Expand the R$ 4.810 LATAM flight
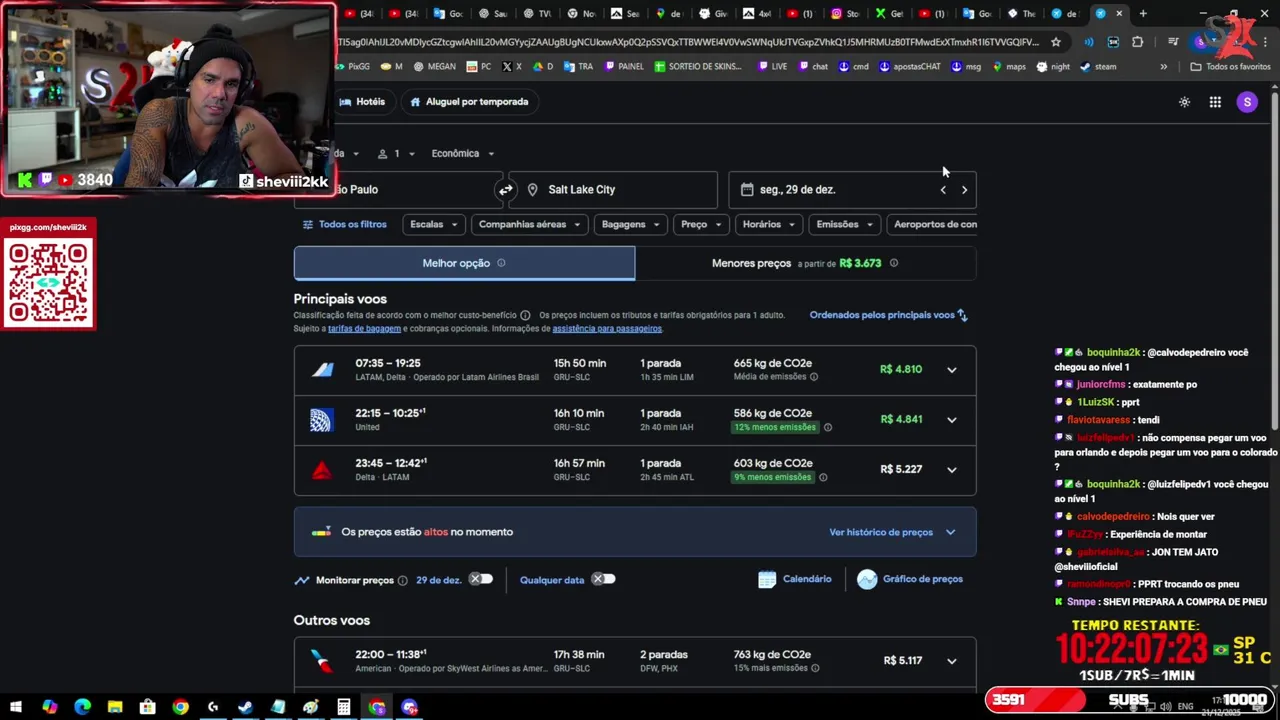 pos(952,370)
